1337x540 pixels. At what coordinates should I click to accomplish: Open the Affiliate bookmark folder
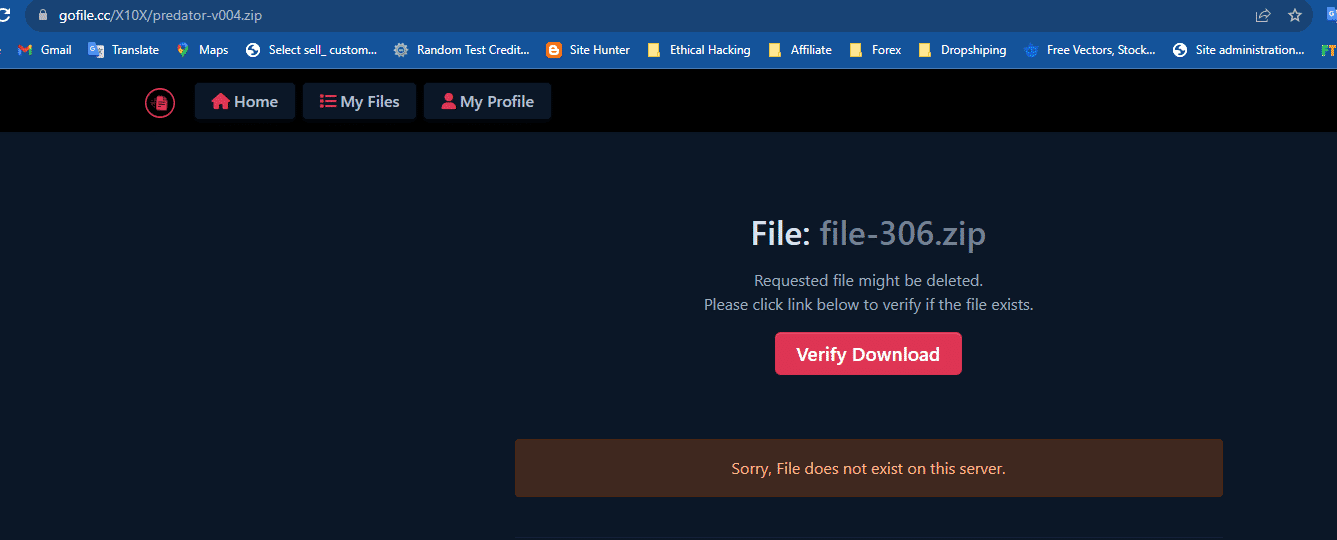coord(800,50)
